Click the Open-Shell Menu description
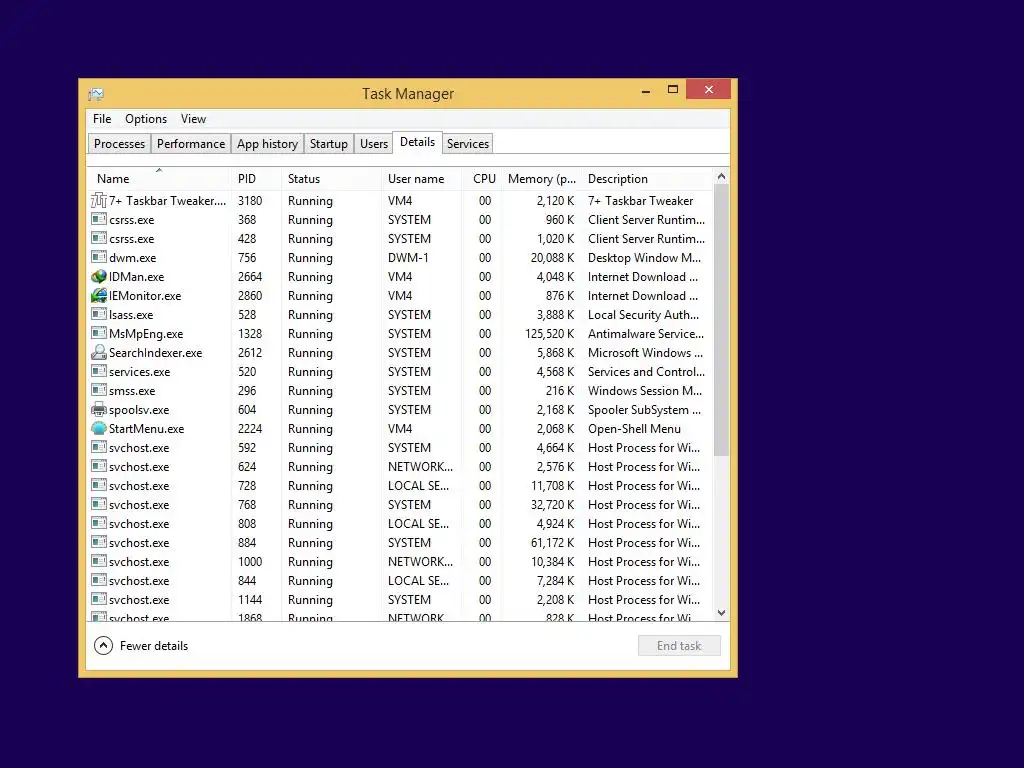1024x768 pixels. click(634, 429)
